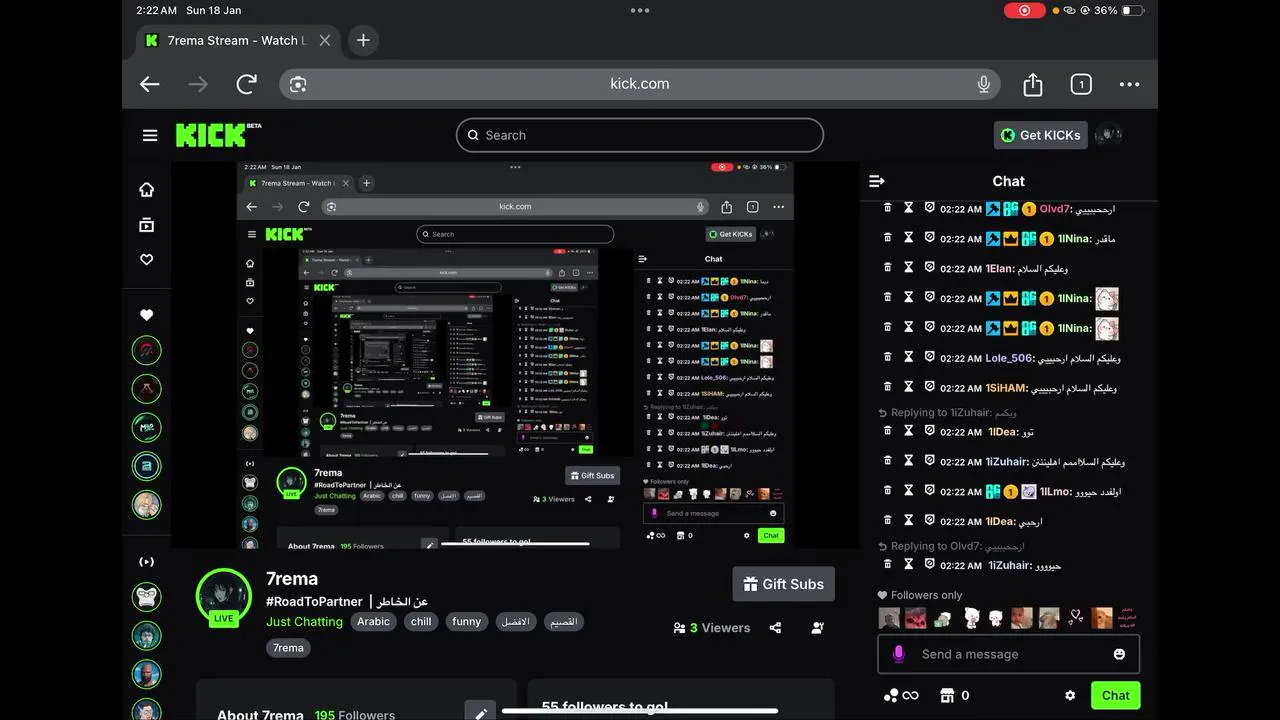Click username Olvd7 in chat

click(x=1054, y=209)
